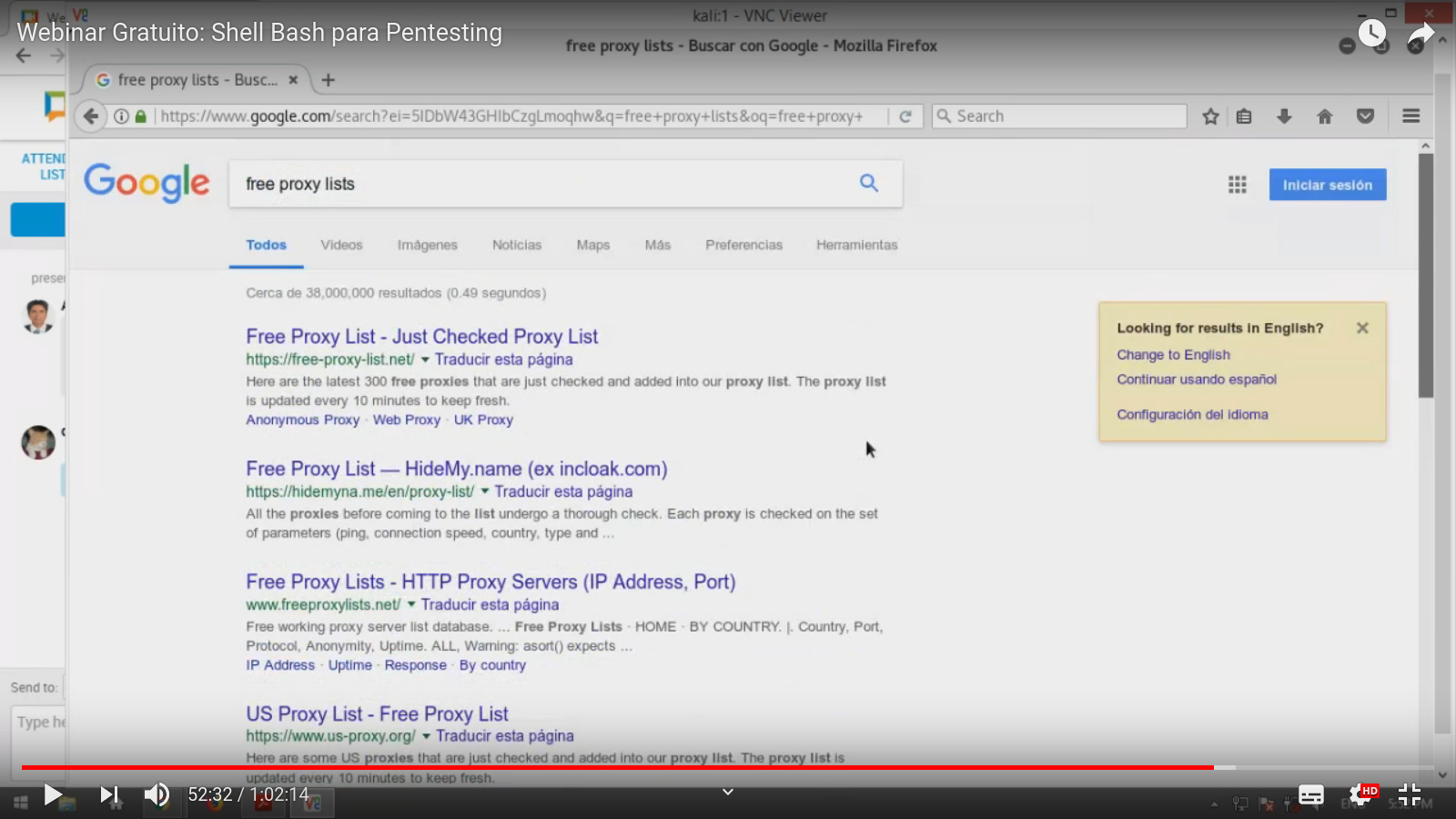
Task: Click the Google logo
Action: (x=147, y=183)
